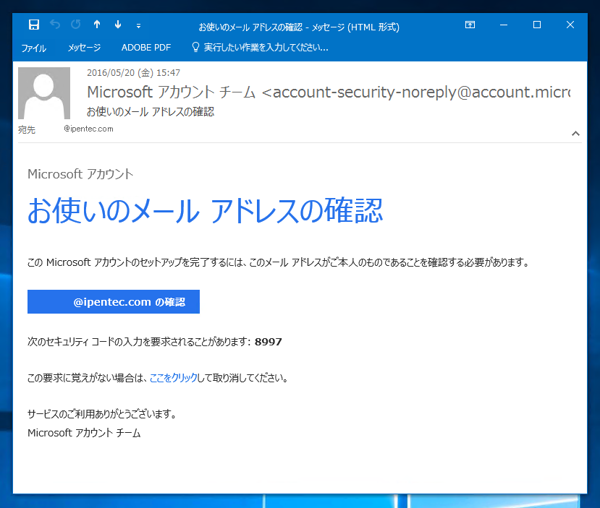This screenshot has height=508, width=600.
Task: Click the lightbulb icon beside tell-me box
Action: click(195, 47)
